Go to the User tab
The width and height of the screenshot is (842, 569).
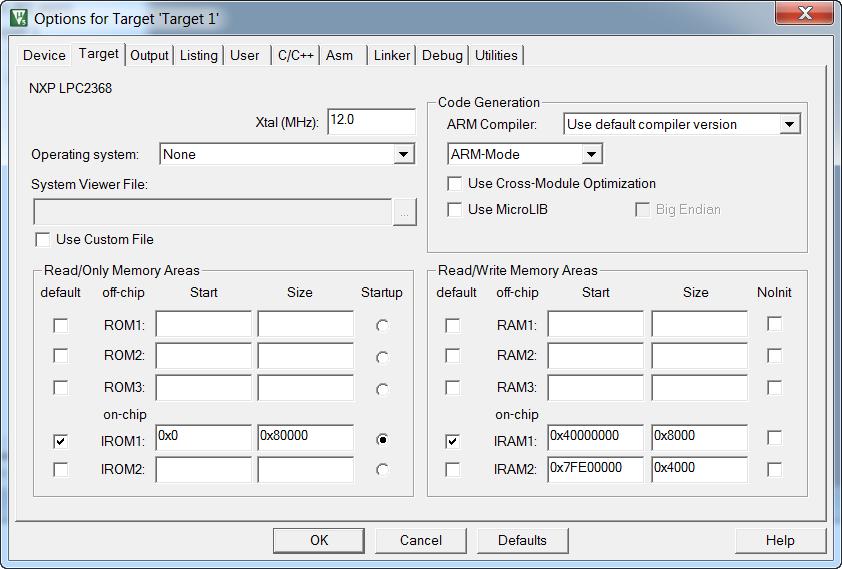pos(245,55)
